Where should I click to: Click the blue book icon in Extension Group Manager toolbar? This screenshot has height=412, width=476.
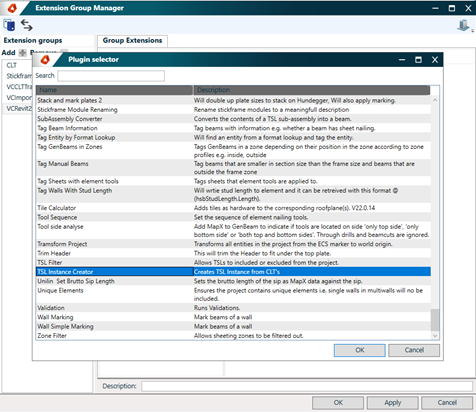[x=9, y=25]
